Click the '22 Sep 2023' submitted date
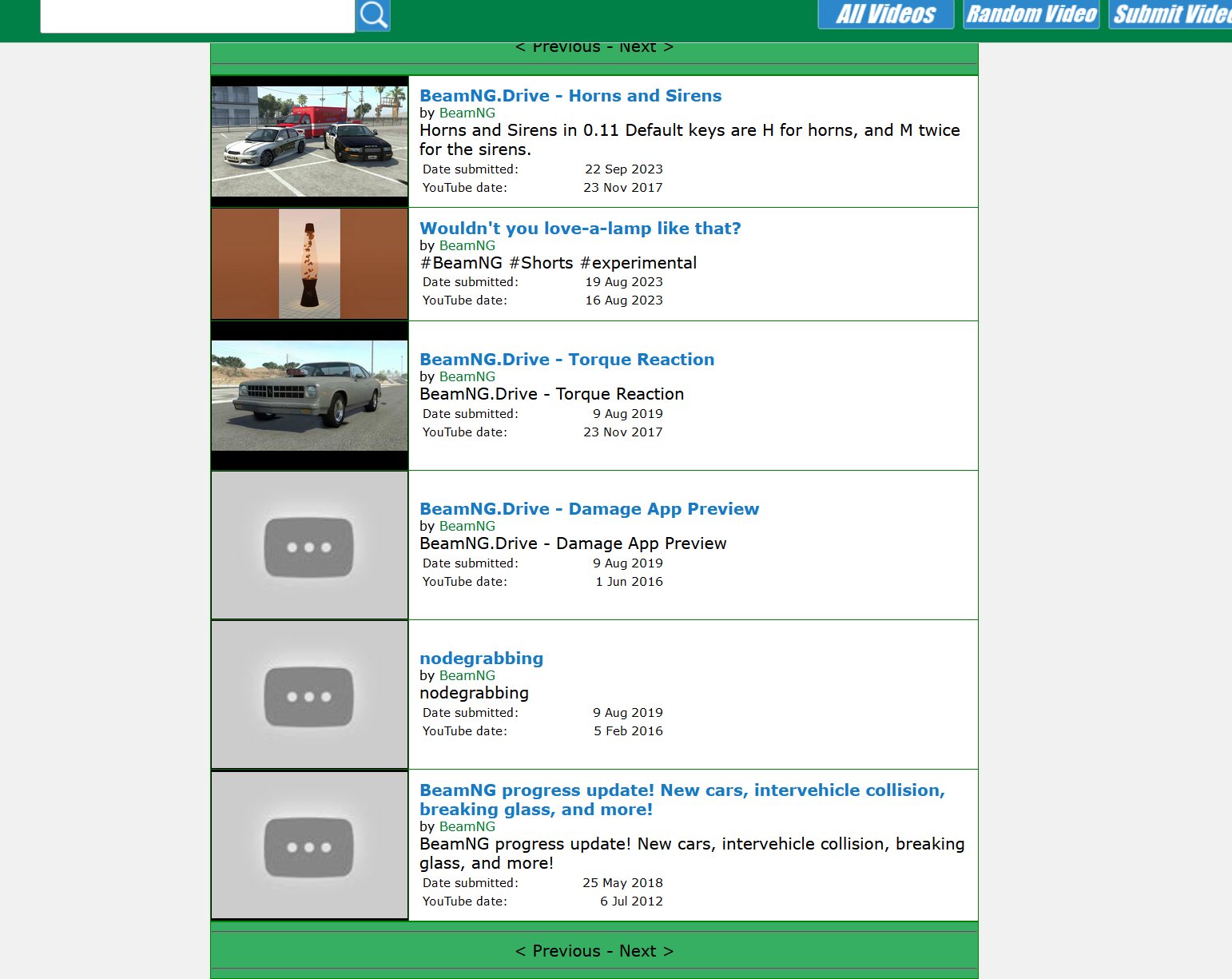The width and height of the screenshot is (1232, 979). coord(624,169)
